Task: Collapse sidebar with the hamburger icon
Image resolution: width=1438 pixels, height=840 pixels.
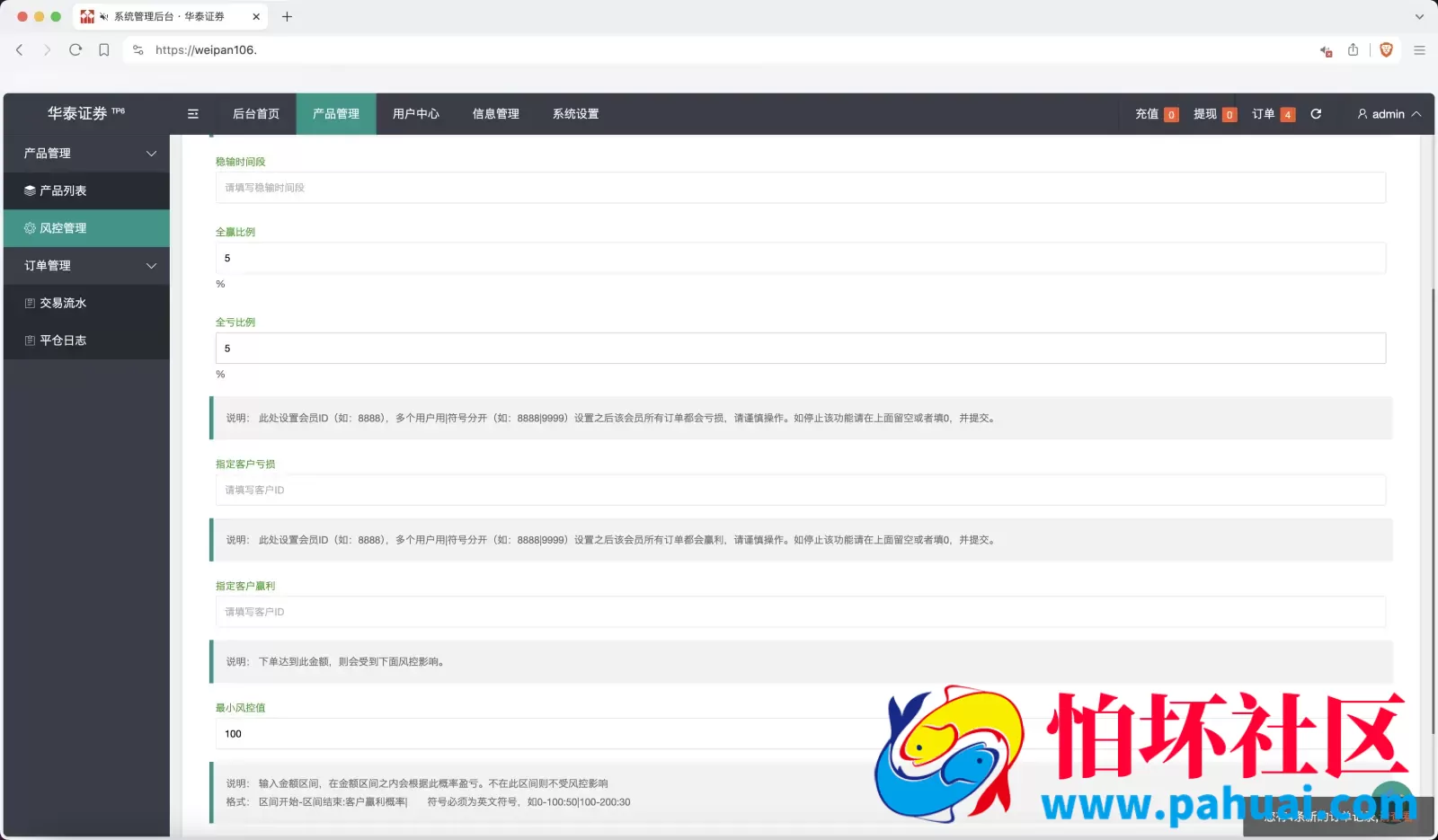Action: (x=192, y=114)
